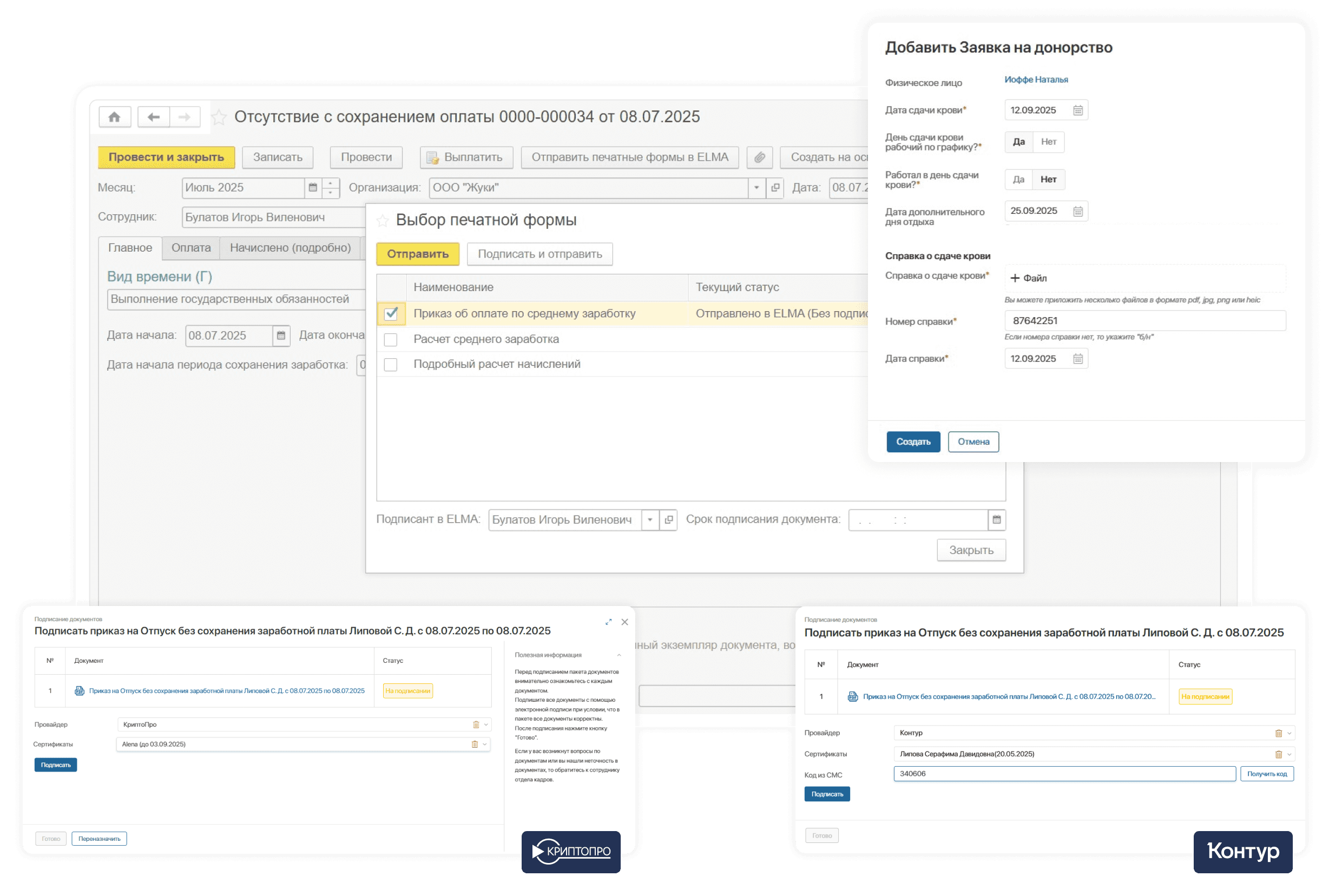Open signer link icon next to Булатов
Viewport: 1329px width, 896px height.
[668, 519]
